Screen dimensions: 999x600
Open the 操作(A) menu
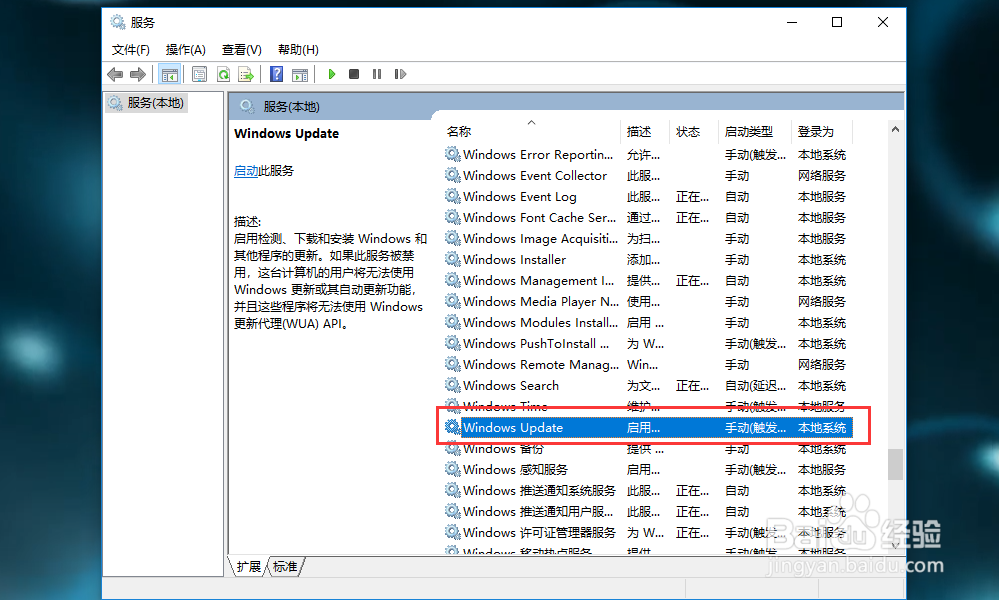point(185,50)
